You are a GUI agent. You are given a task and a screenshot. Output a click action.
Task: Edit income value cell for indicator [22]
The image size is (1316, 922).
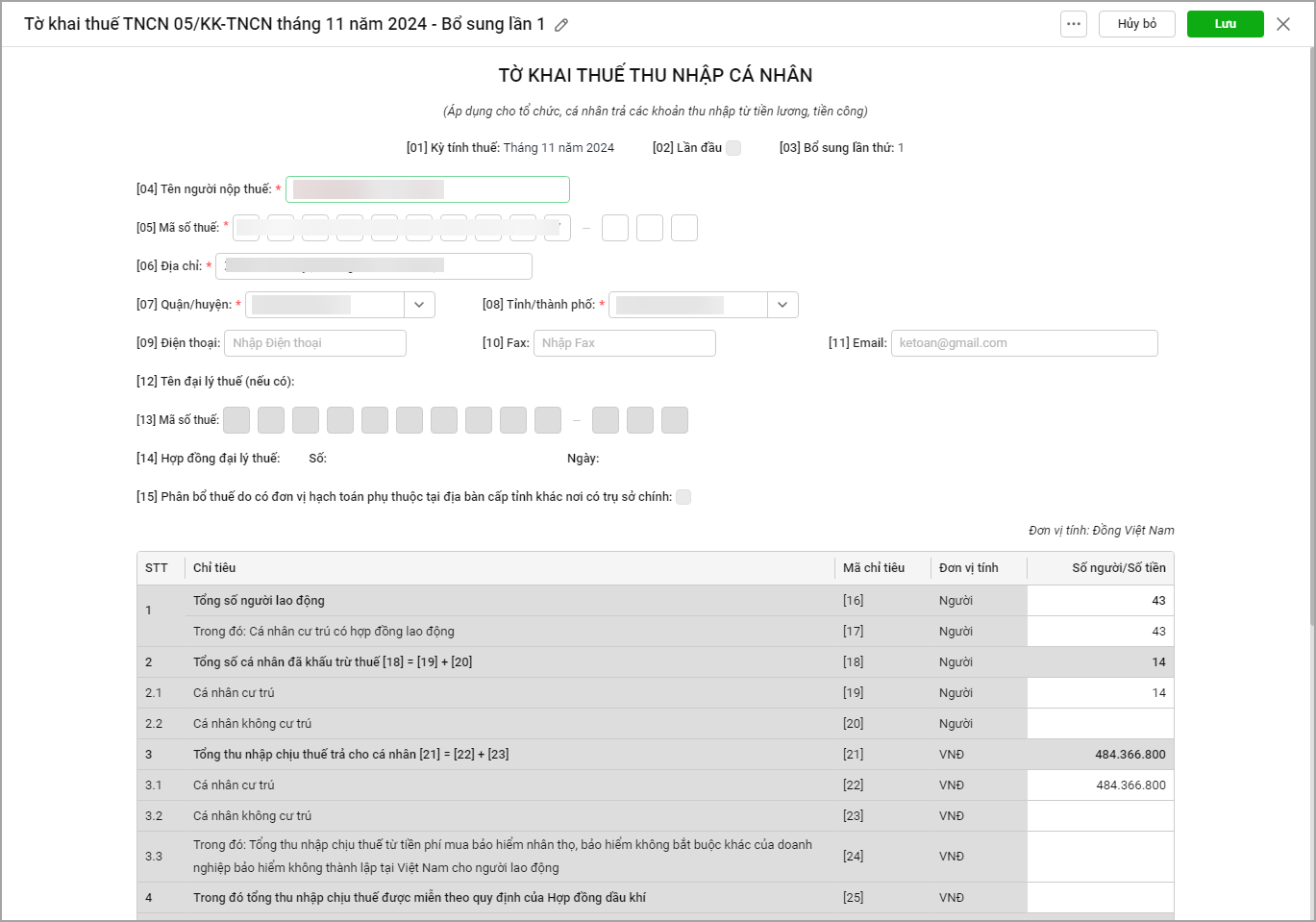(x=1100, y=785)
